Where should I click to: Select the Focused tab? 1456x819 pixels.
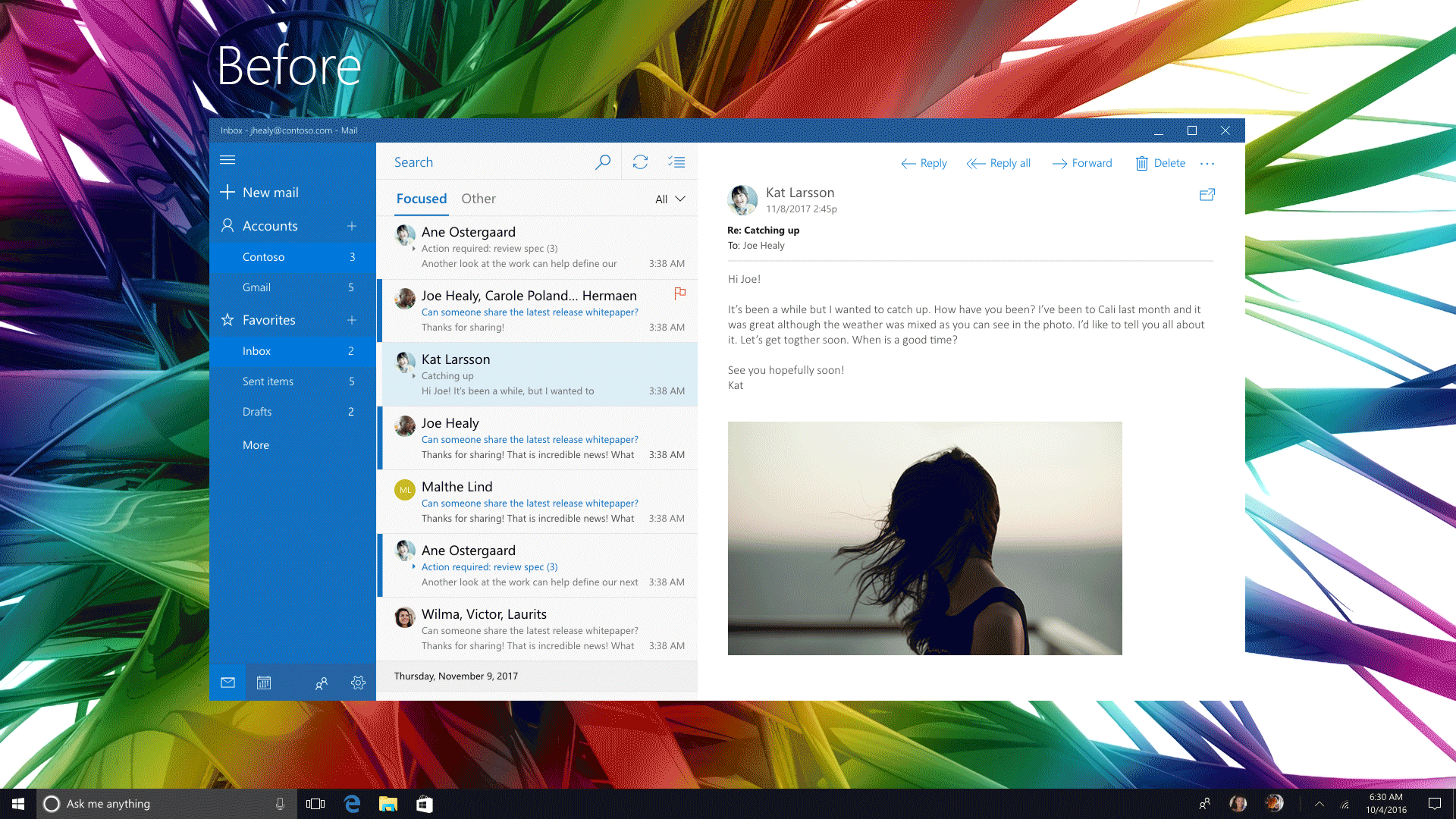point(422,199)
